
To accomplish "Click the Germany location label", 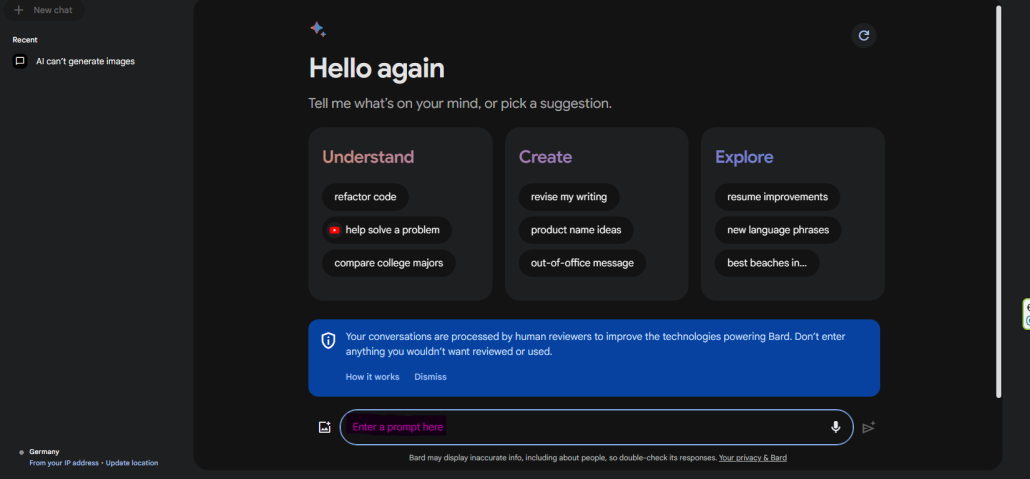I will 44,451.
